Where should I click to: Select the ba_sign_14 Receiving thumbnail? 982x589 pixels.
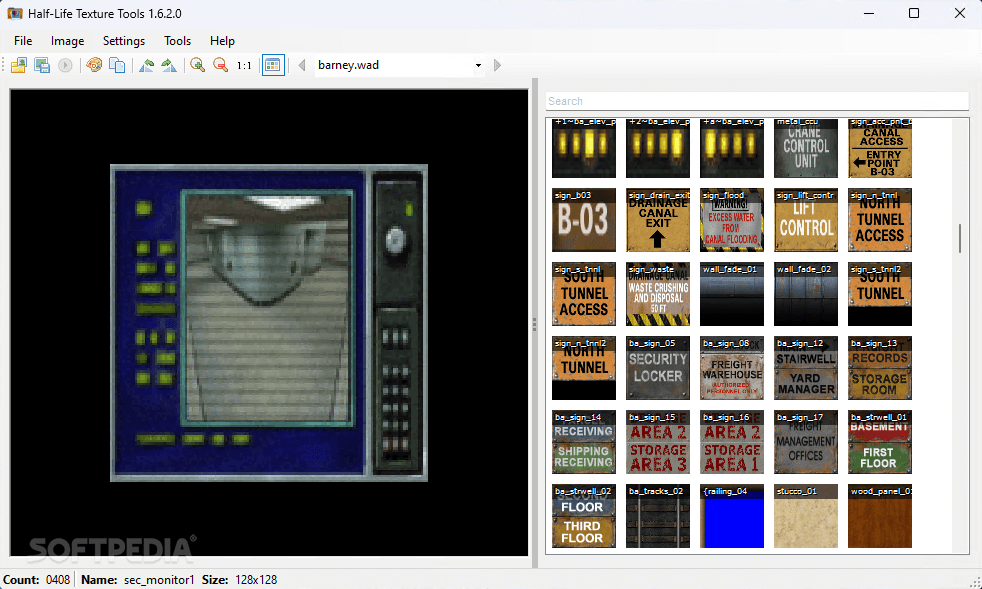tap(584, 442)
